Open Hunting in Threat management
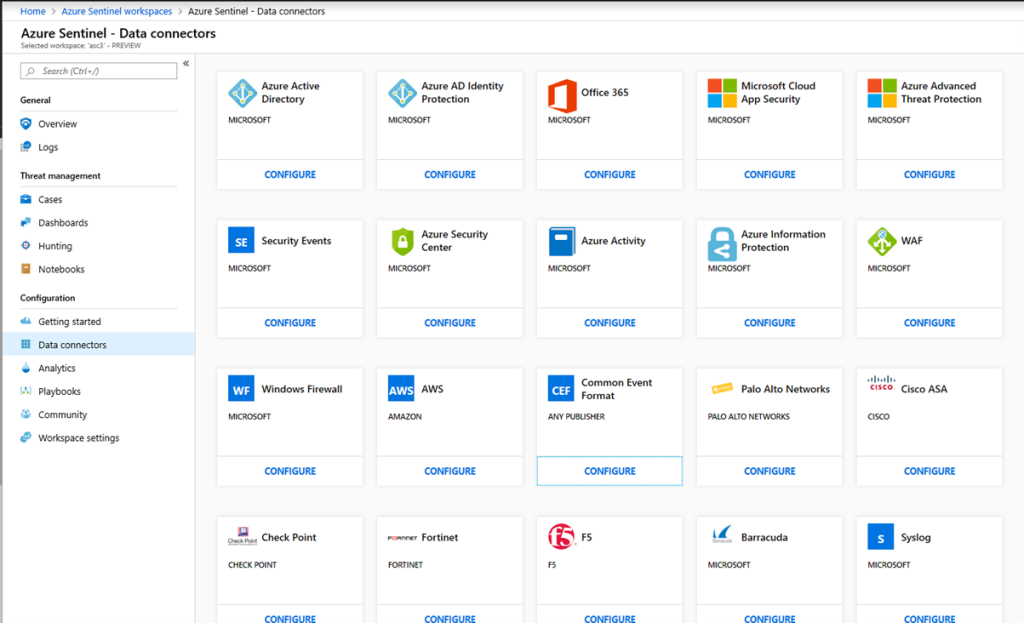 (x=55, y=246)
